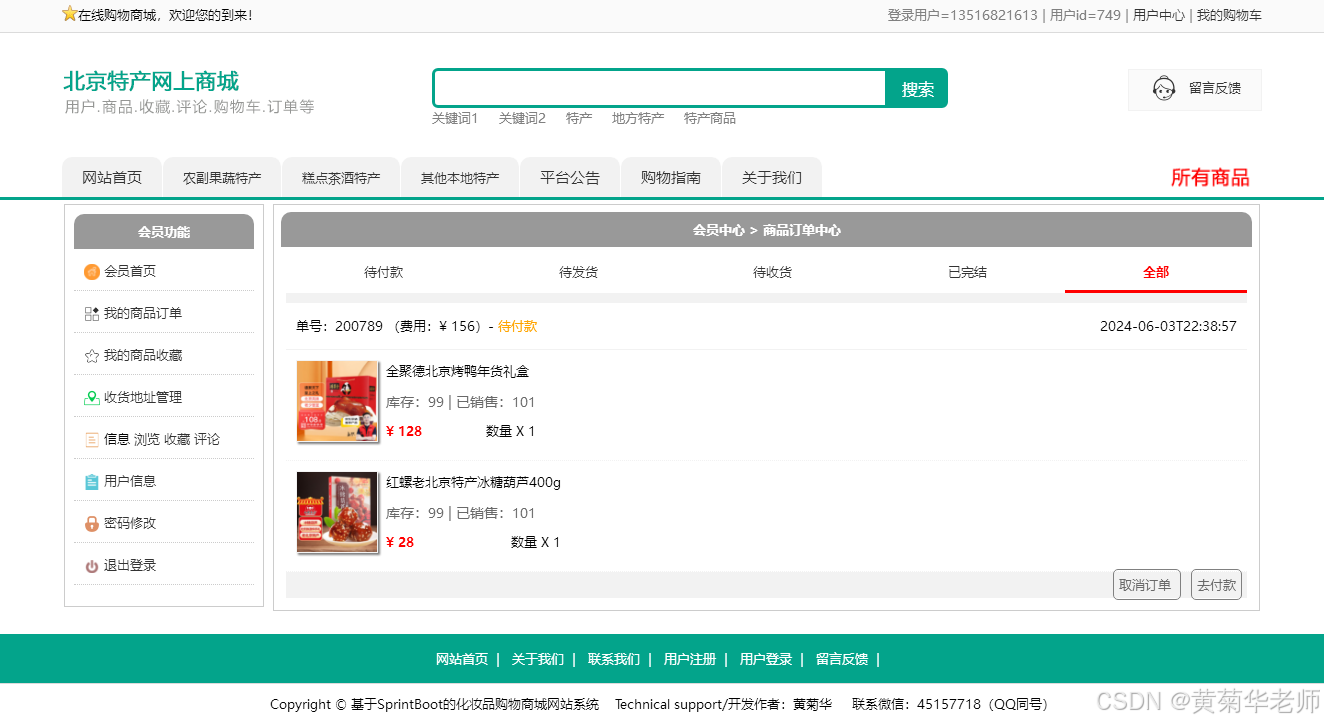Switch to the 待付款 tab
1324x723 pixels.
pos(383,272)
